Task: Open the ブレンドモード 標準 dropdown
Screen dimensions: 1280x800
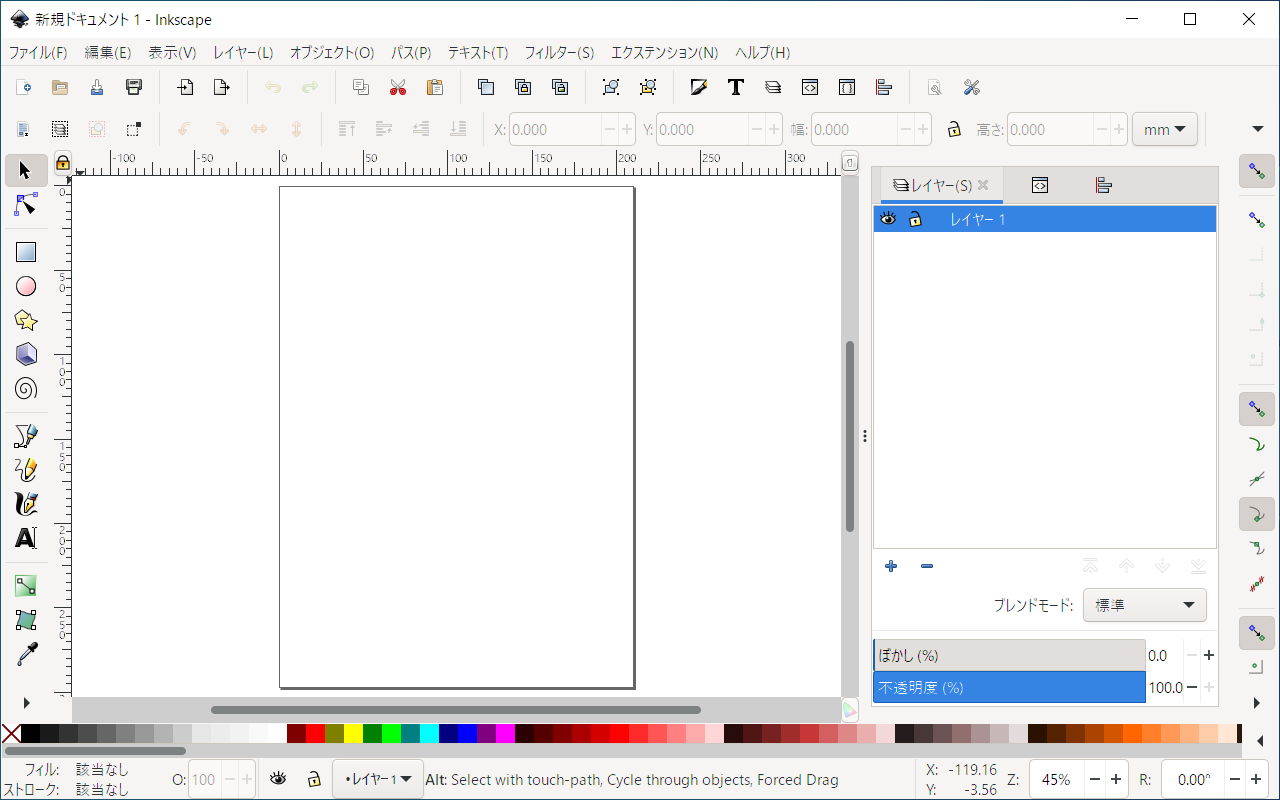Action: point(1145,605)
